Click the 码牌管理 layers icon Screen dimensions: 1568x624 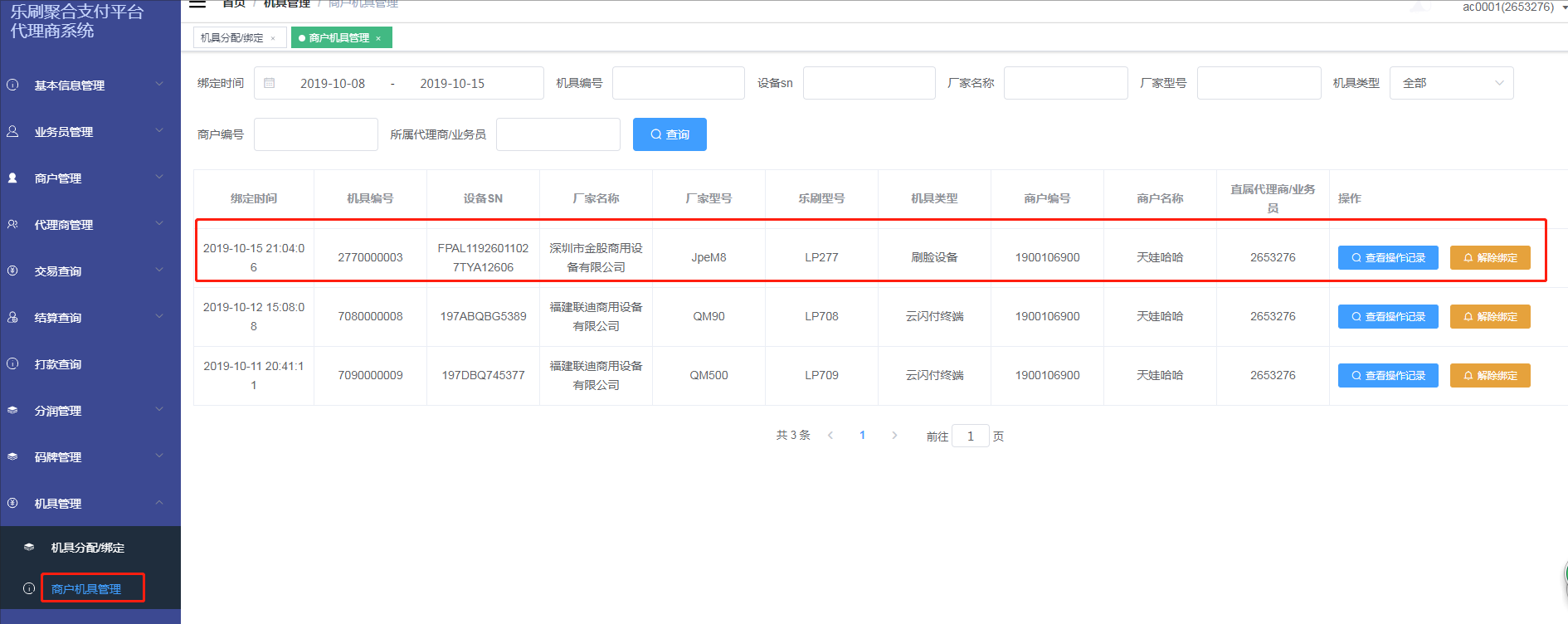point(12,456)
